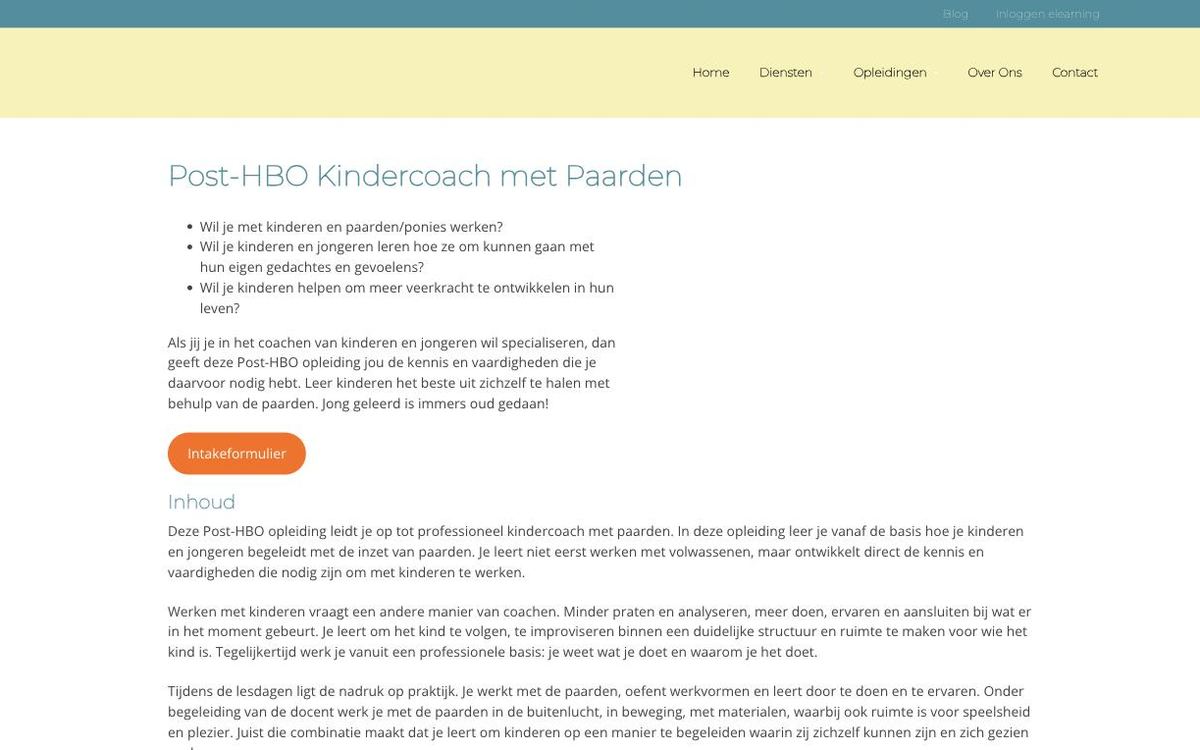Open the Over Ons page
Viewport: 1200px width, 750px height.
pyautogui.click(x=994, y=72)
